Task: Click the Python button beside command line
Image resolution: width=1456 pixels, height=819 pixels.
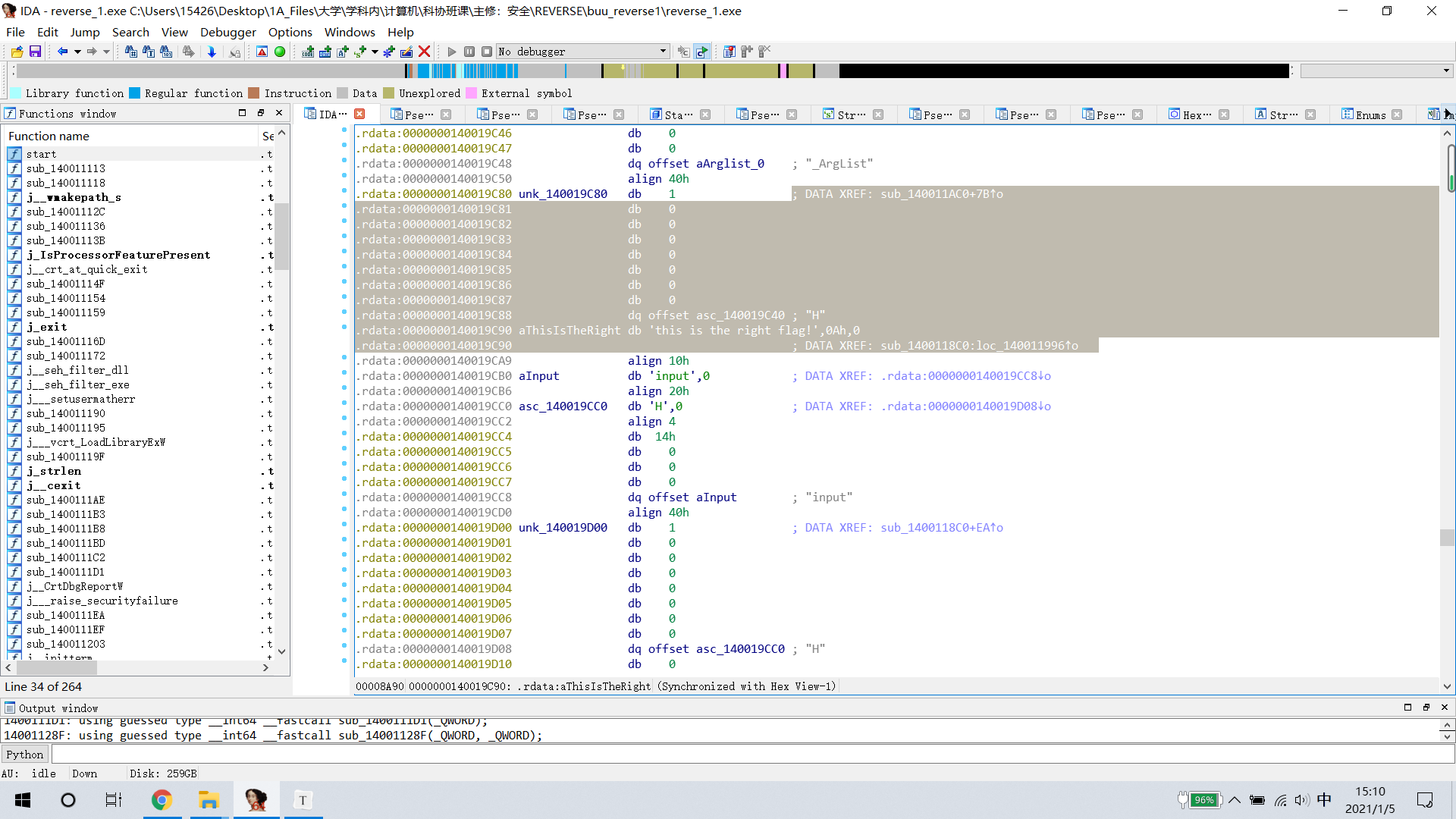Action: (x=25, y=755)
